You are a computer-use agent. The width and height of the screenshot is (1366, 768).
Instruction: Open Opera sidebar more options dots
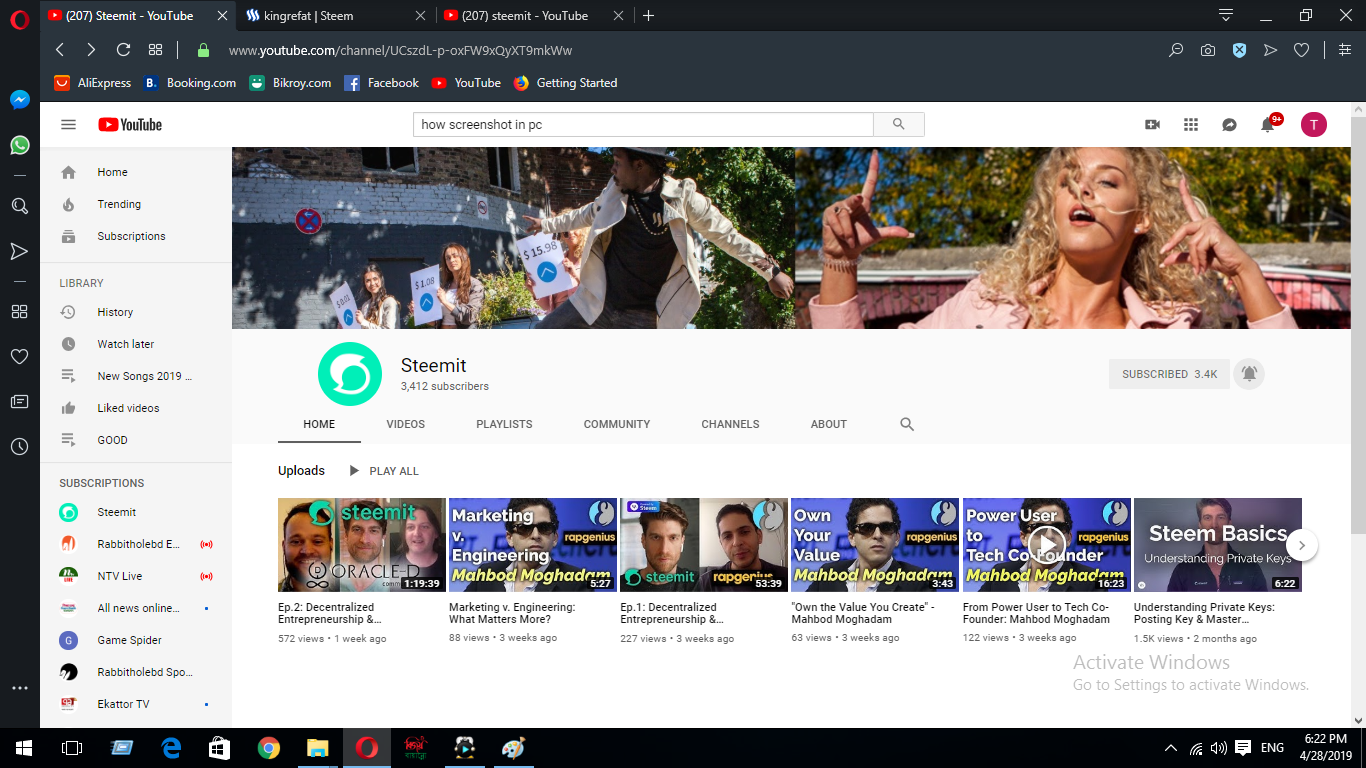pos(19,688)
